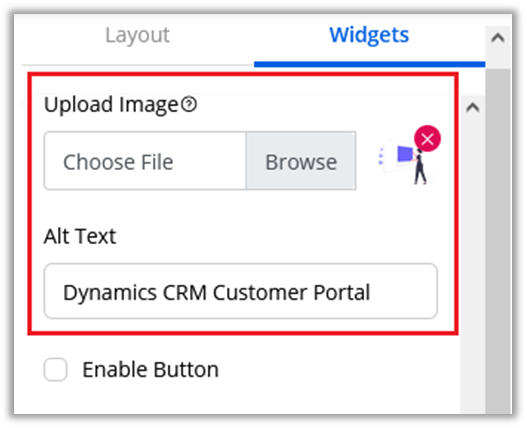The width and height of the screenshot is (527, 428).
Task: Open the Choose File field
Action: [145, 161]
